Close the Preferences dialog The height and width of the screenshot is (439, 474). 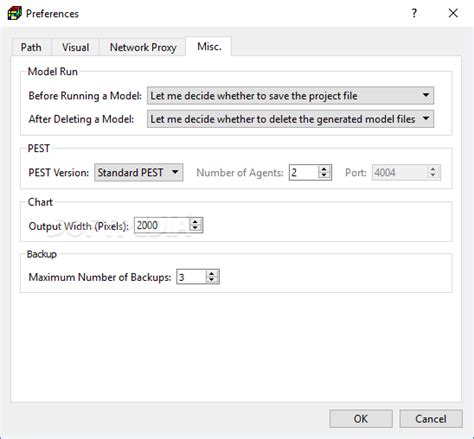click(x=453, y=13)
